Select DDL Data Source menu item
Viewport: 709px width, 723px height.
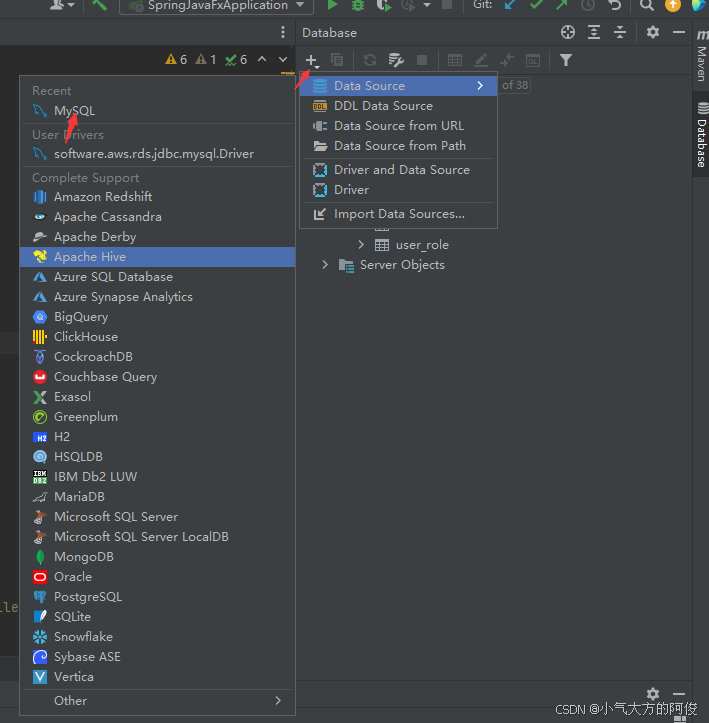pos(398,106)
